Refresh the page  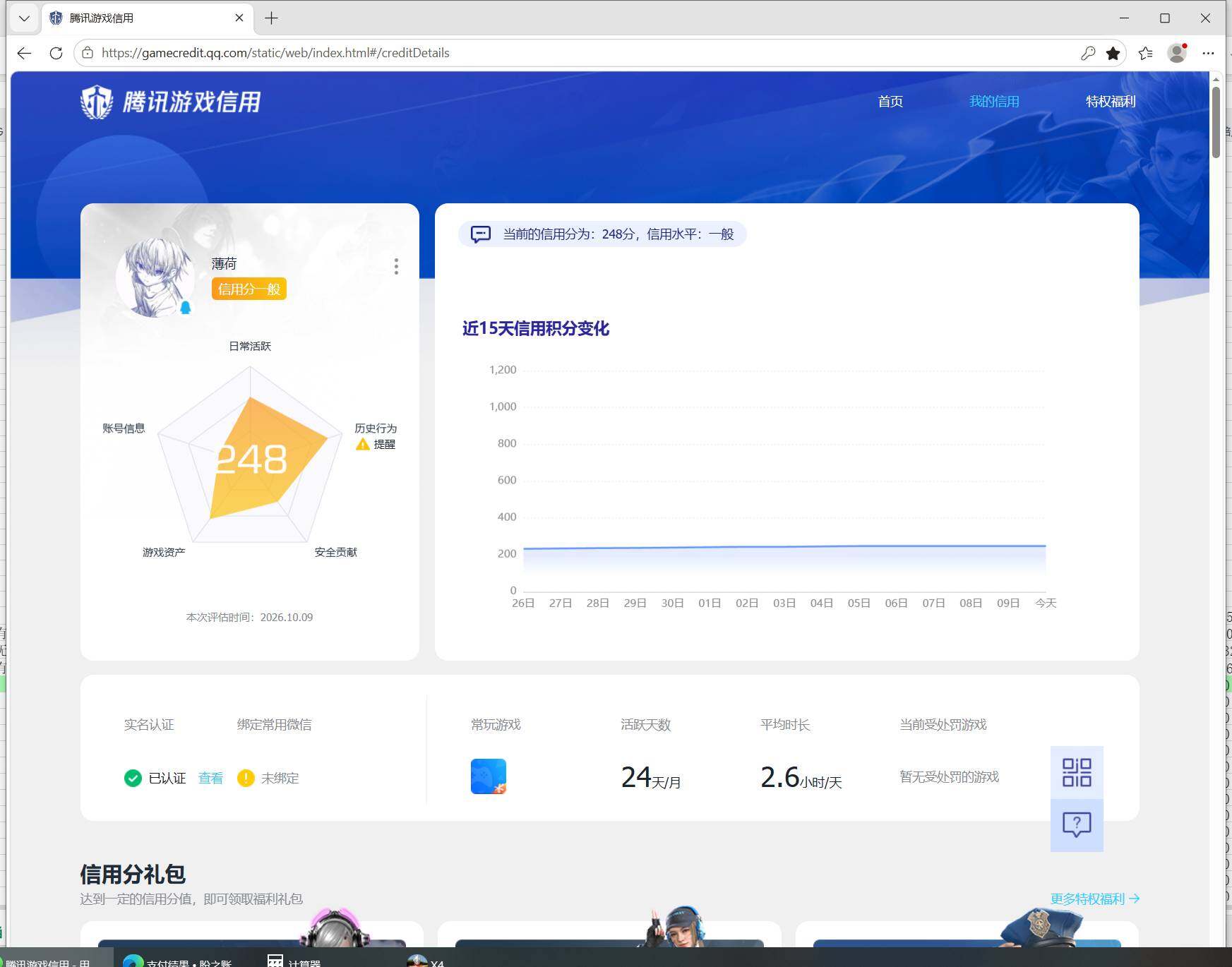[56, 53]
